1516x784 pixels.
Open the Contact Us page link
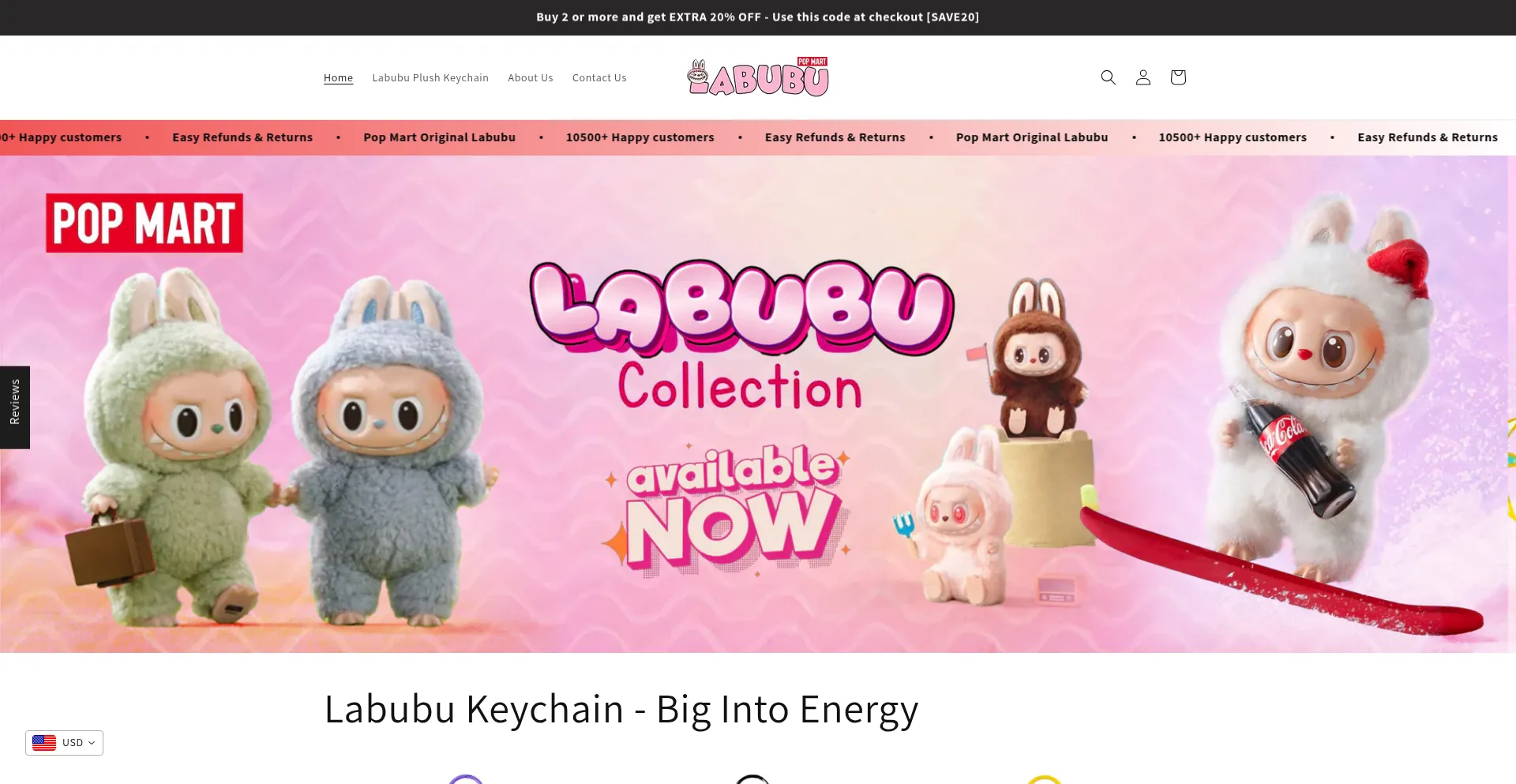599,77
